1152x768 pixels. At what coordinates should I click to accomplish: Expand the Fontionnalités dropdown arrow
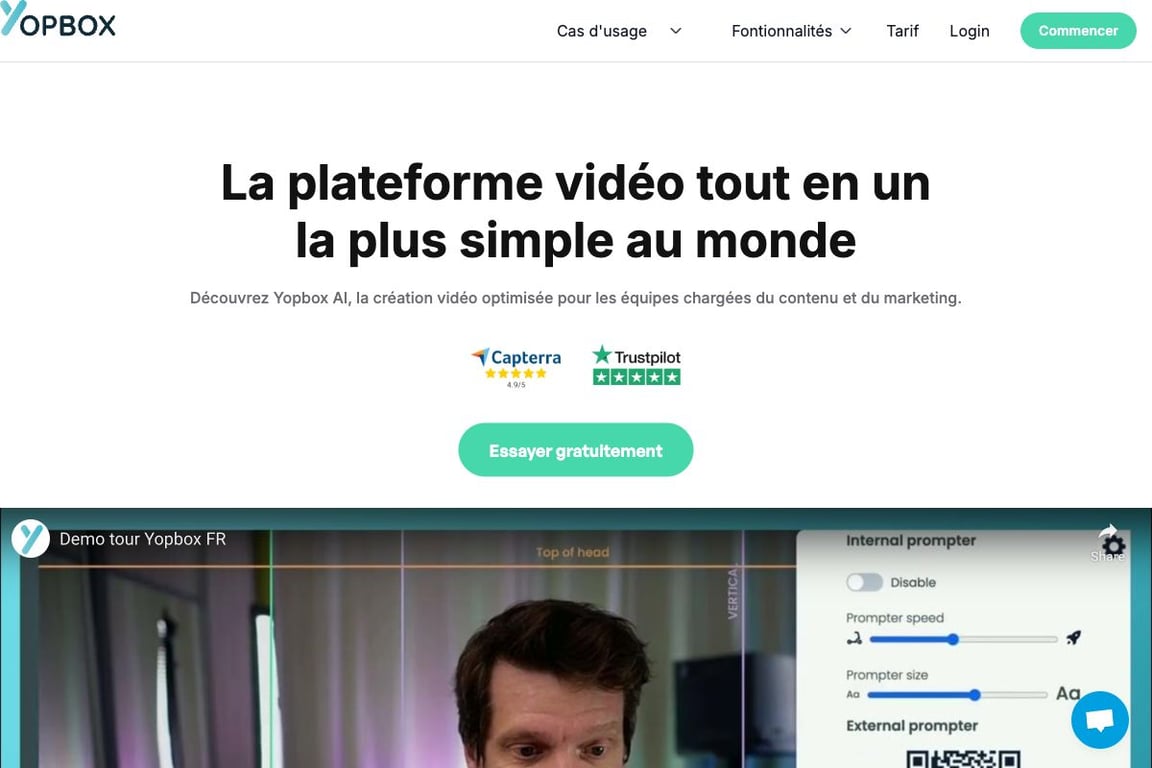(x=846, y=31)
